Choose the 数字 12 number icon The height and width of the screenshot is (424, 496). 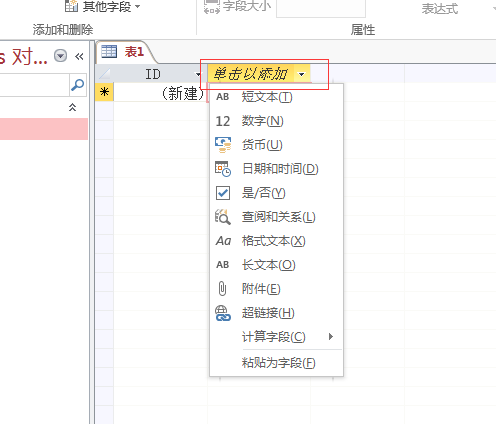(x=223, y=121)
